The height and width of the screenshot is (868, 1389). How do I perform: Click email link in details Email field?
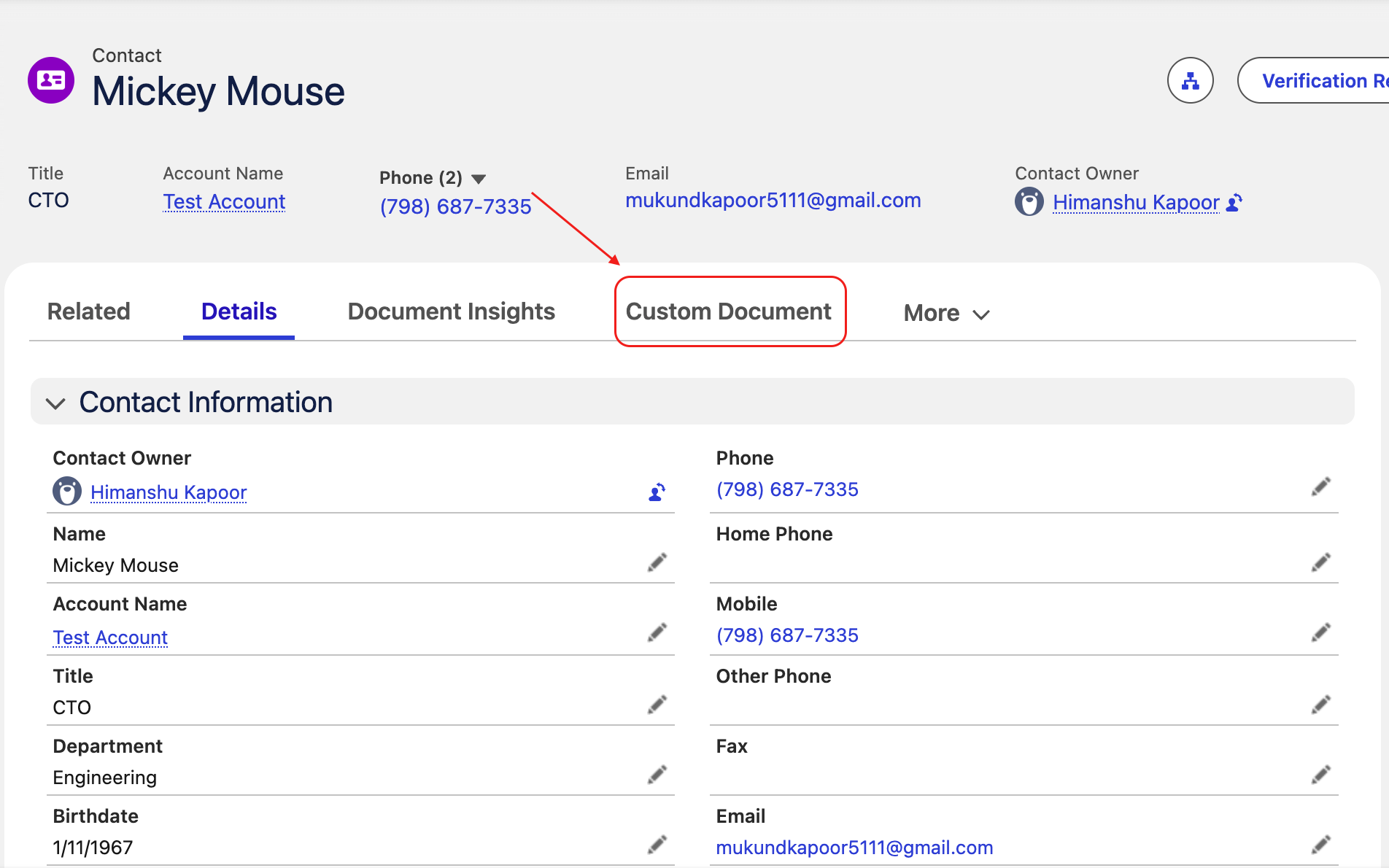tap(854, 848)
